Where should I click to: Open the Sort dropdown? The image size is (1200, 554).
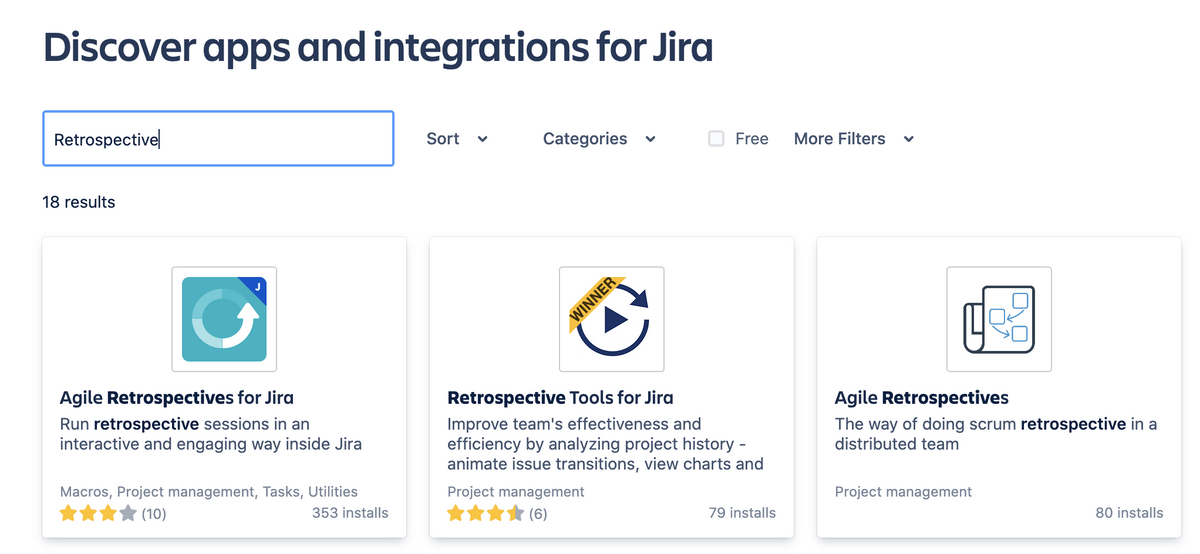click(443, 139)
